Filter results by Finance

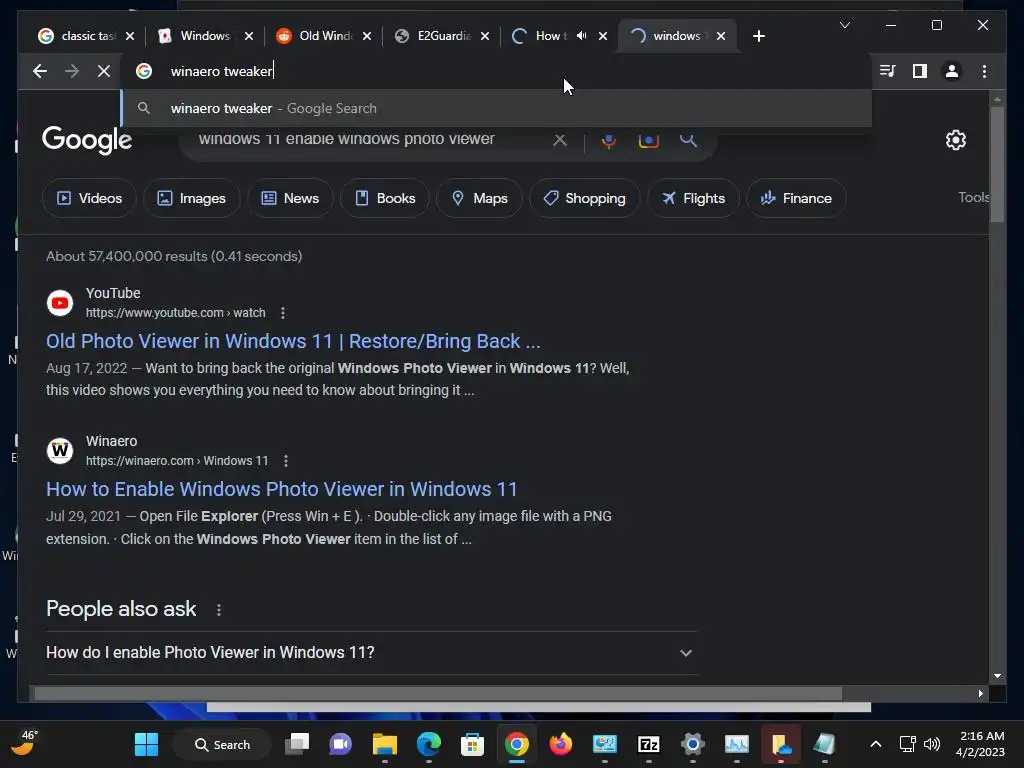[x=796, y=198]
